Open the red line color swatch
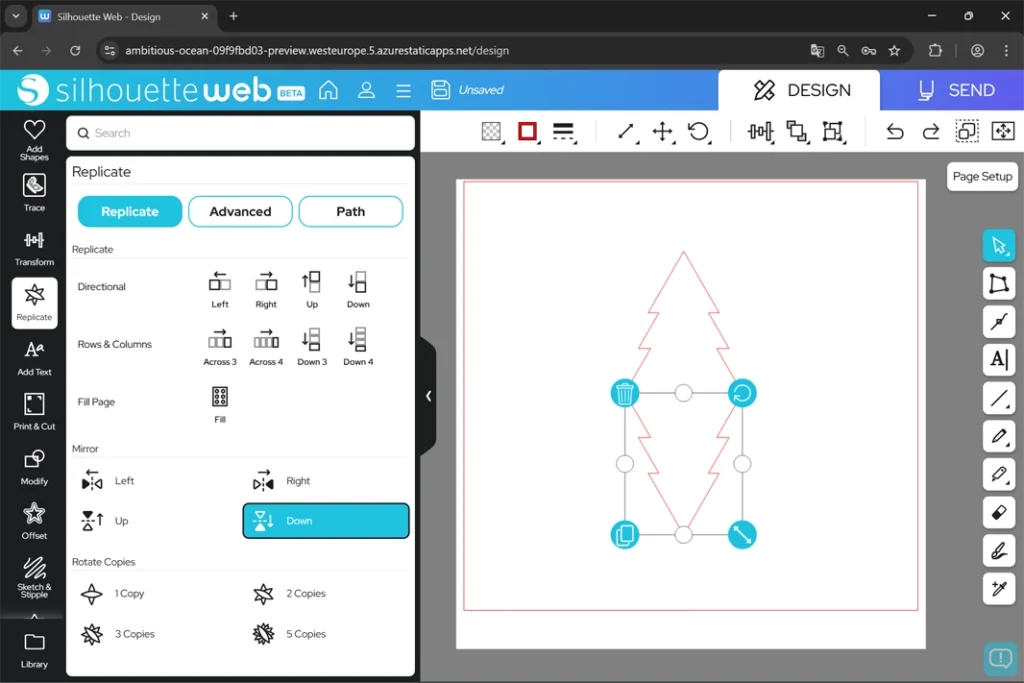This screenshot has width=1024, height=683. pyautogui.click(x=527, y=132)
